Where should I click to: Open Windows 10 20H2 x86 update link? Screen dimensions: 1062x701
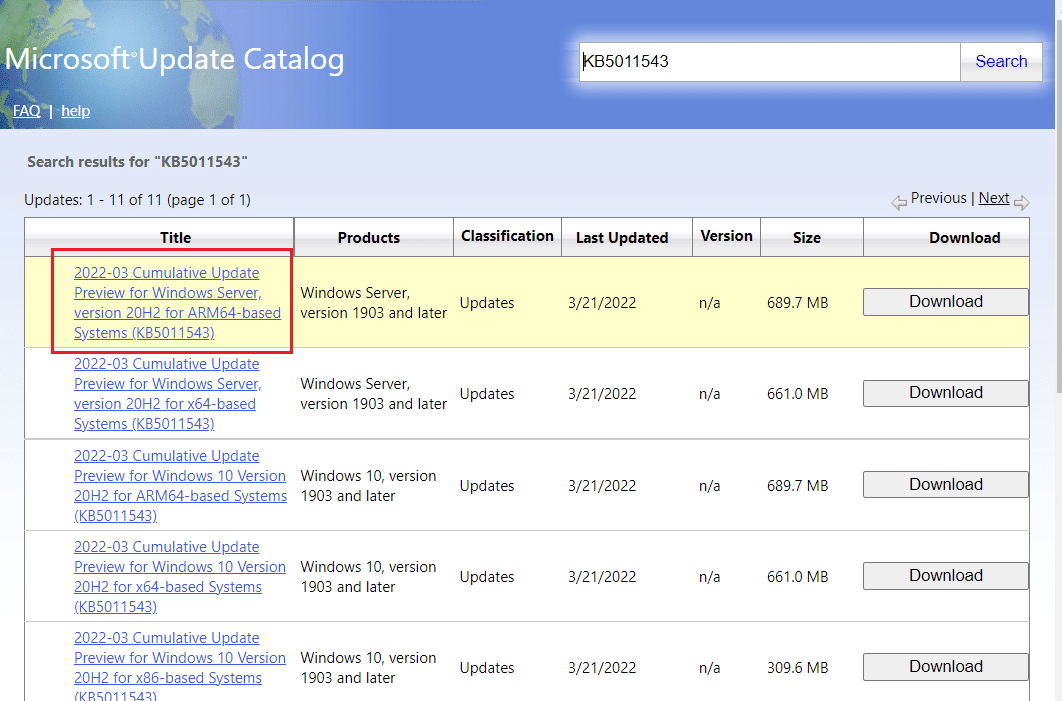point(179,667)
